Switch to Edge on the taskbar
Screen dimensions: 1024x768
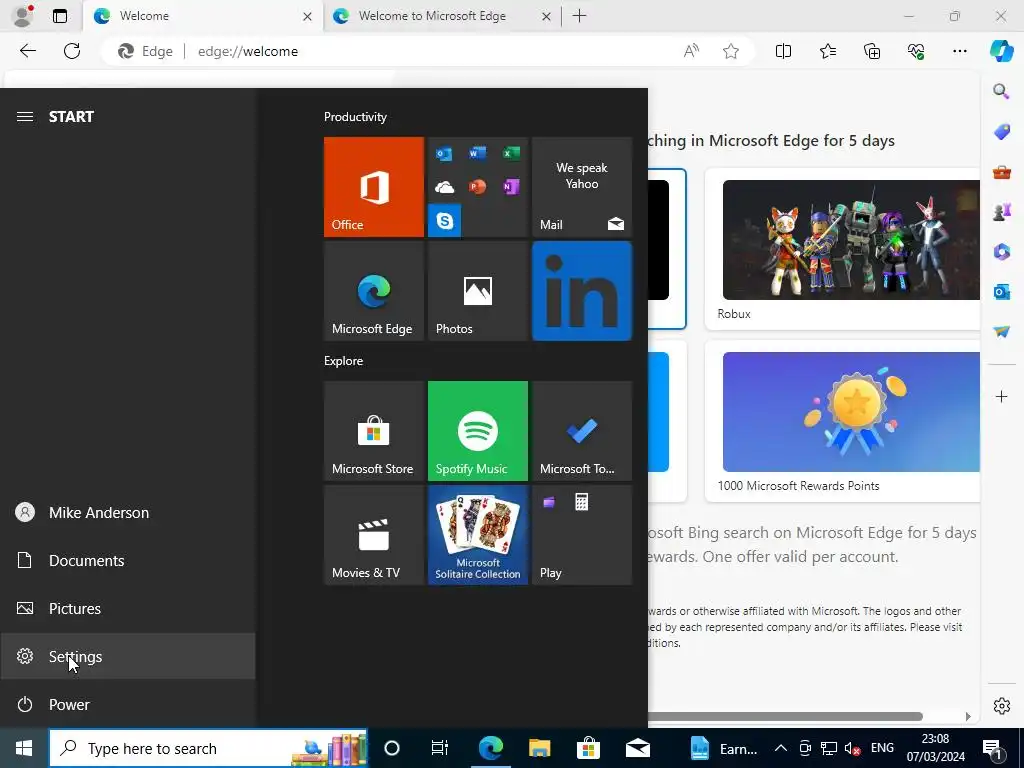coord(490,748)
